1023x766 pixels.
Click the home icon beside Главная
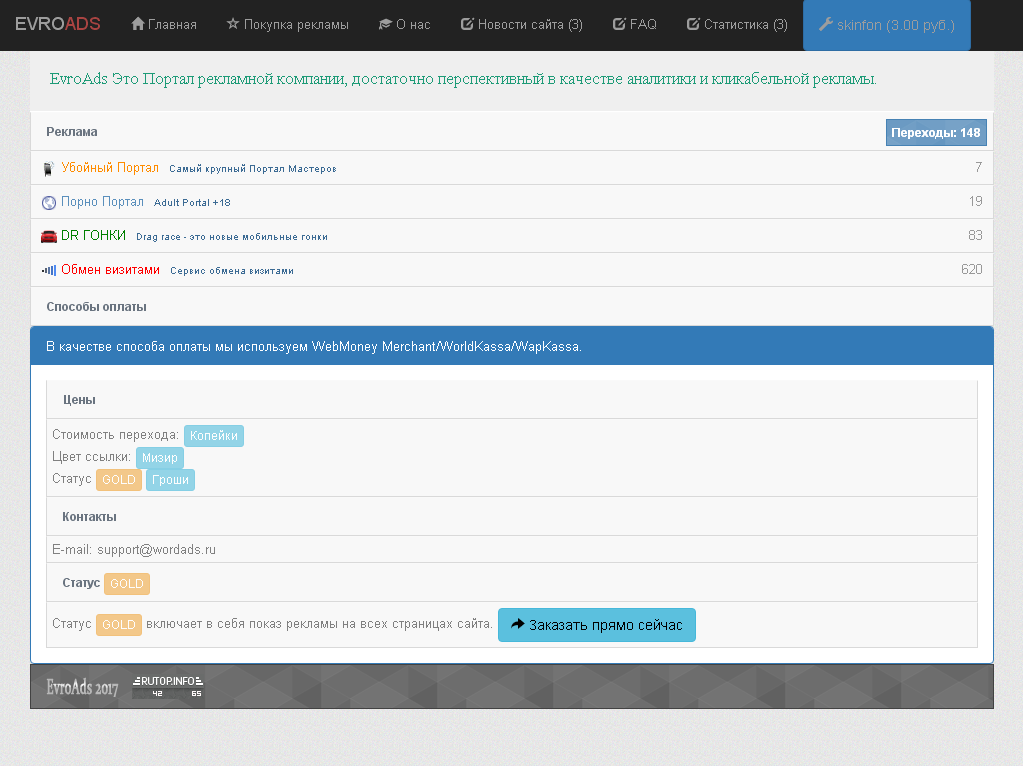(x=138, y=24)
